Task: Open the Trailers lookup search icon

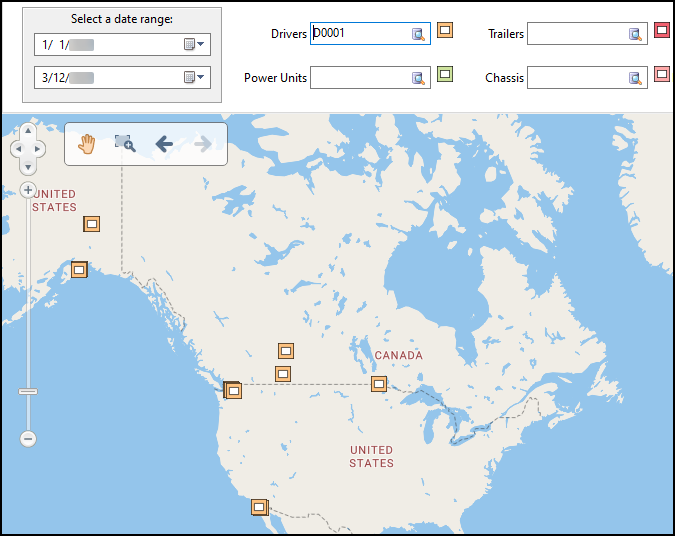Action: (x=635, y=35)
